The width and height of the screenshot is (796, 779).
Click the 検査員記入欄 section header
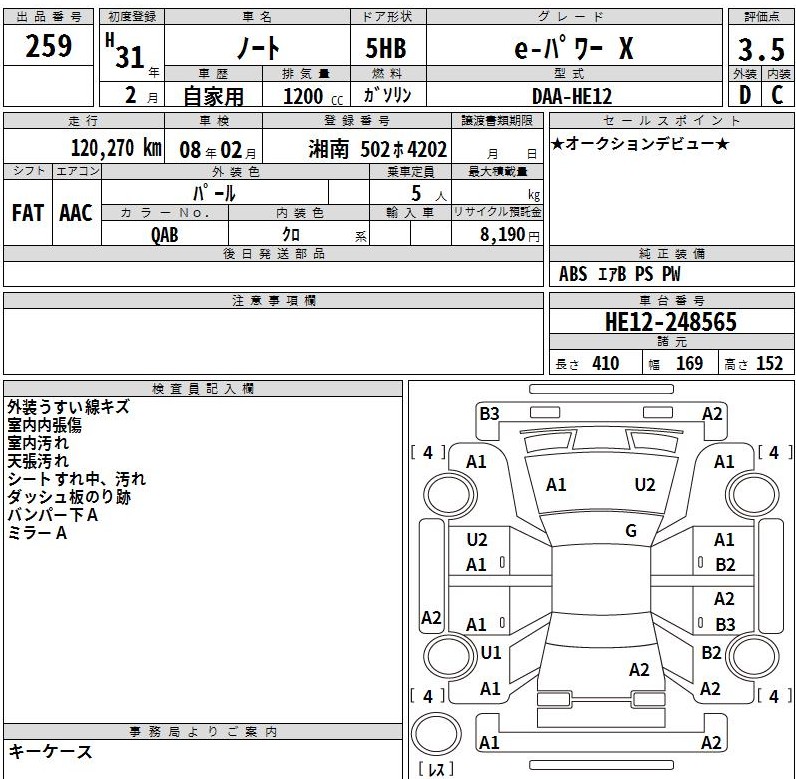(x=203, y=389)
